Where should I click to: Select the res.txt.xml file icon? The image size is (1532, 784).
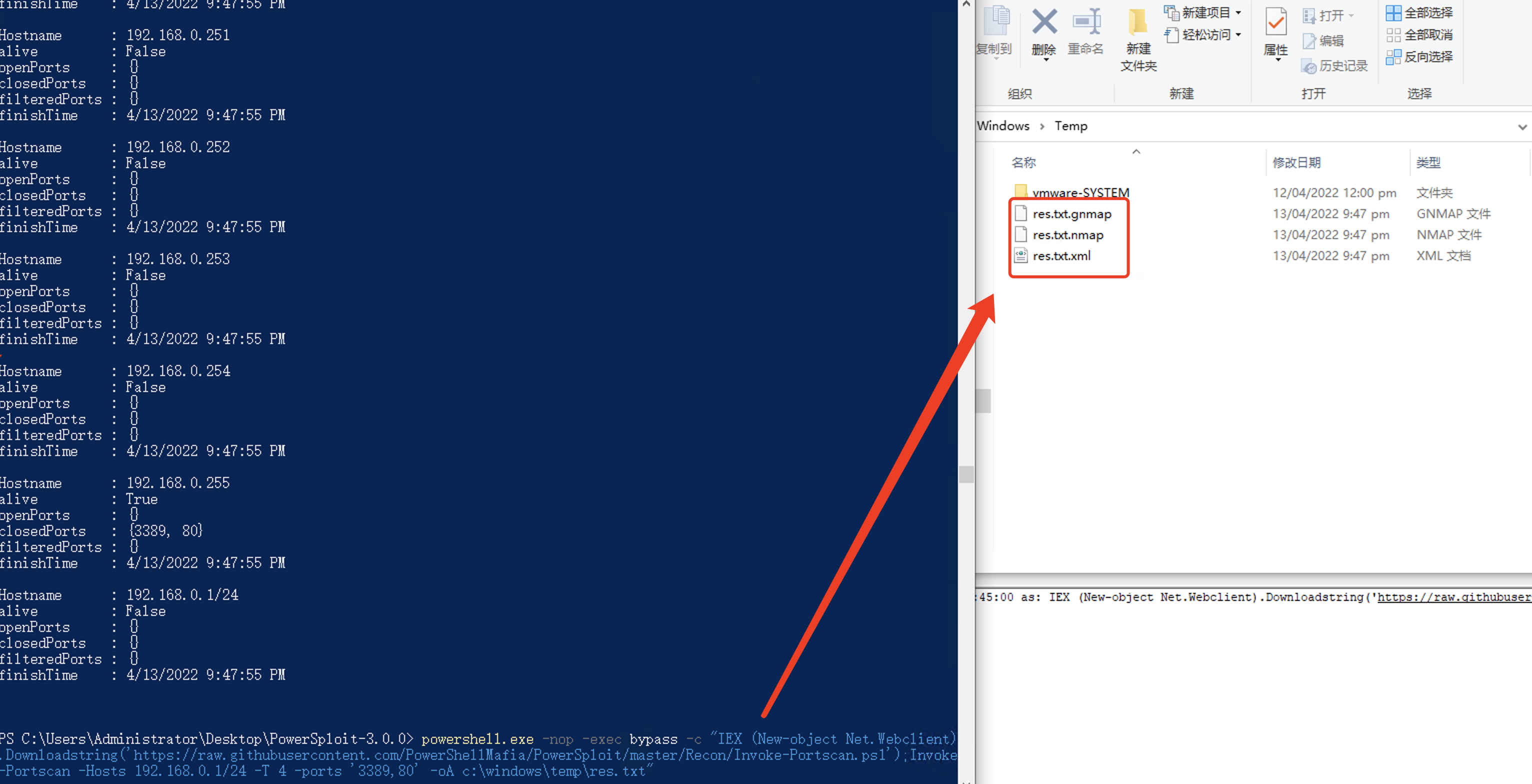pos(1020,255)
